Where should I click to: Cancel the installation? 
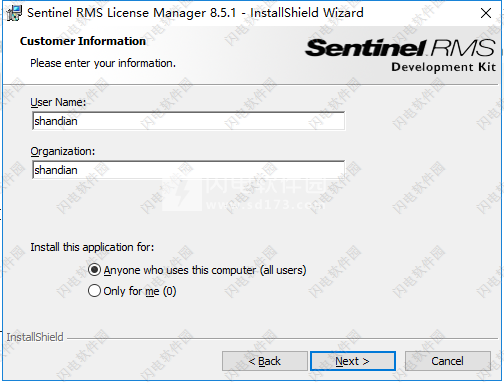point(448,361)
